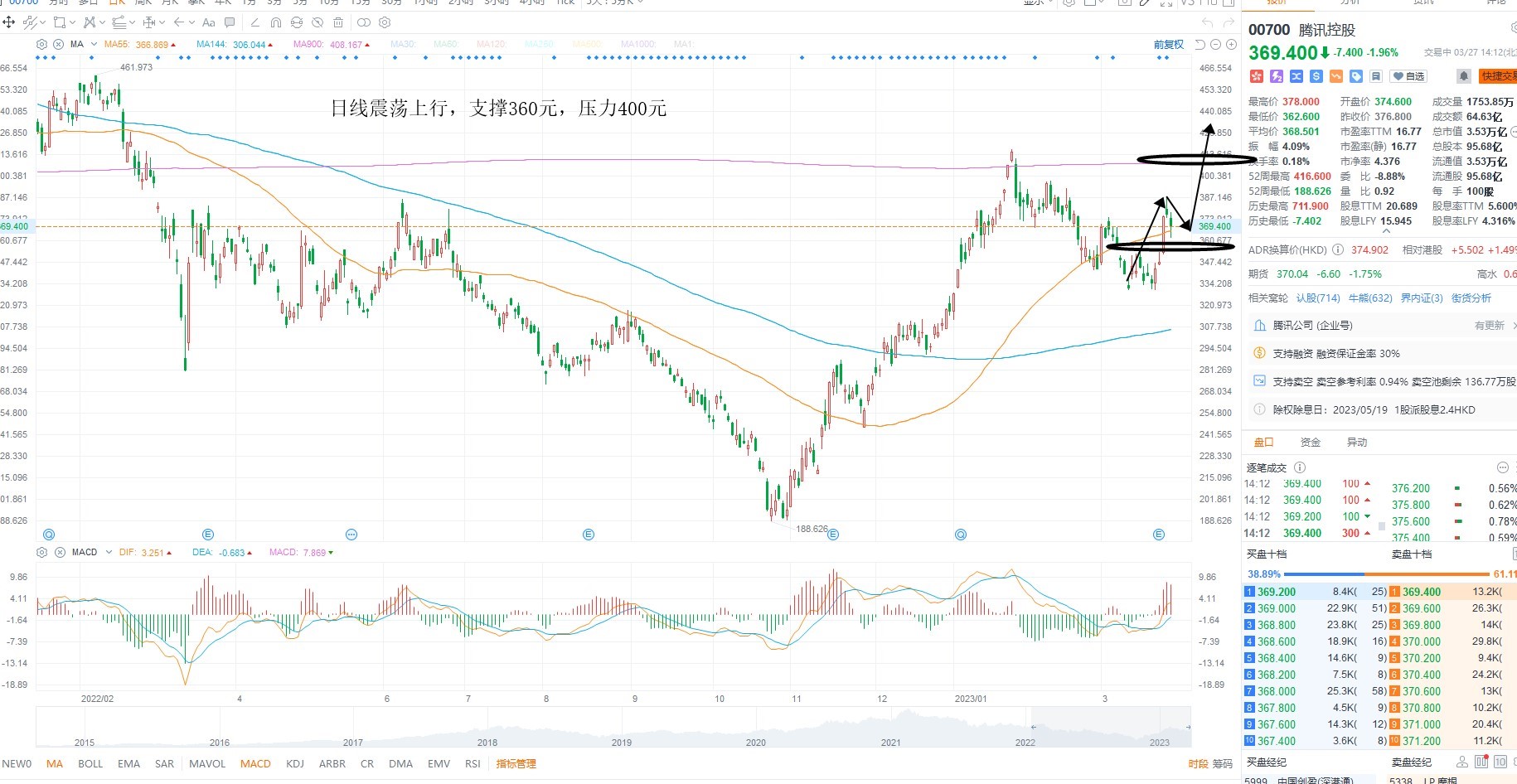This screenshot has height=784, width=1517.
Task: Toggle 自选 favorite heart button
Action: (1408, 76)
